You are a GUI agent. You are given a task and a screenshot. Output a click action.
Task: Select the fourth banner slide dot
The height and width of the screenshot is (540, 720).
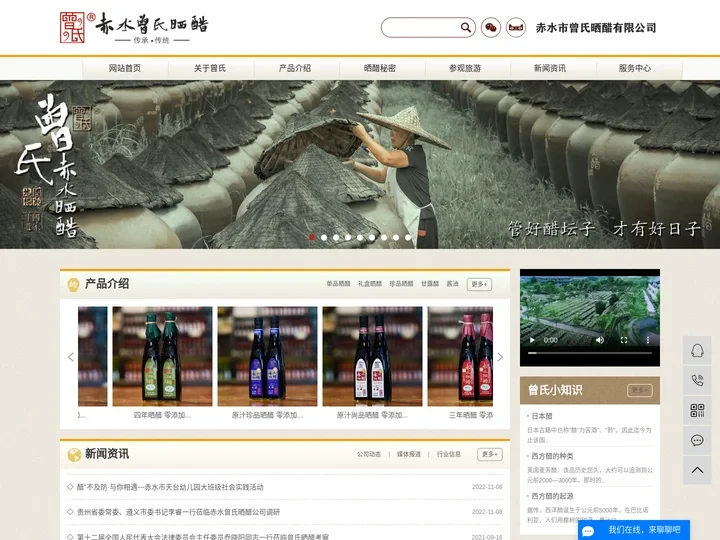348,237
